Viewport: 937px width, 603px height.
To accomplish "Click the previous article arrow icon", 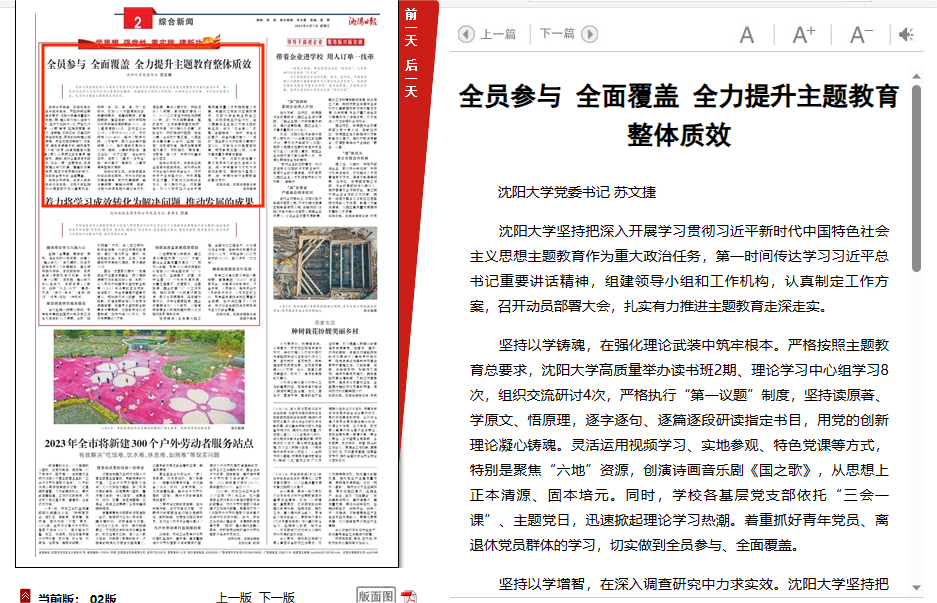I will [466, 34].
